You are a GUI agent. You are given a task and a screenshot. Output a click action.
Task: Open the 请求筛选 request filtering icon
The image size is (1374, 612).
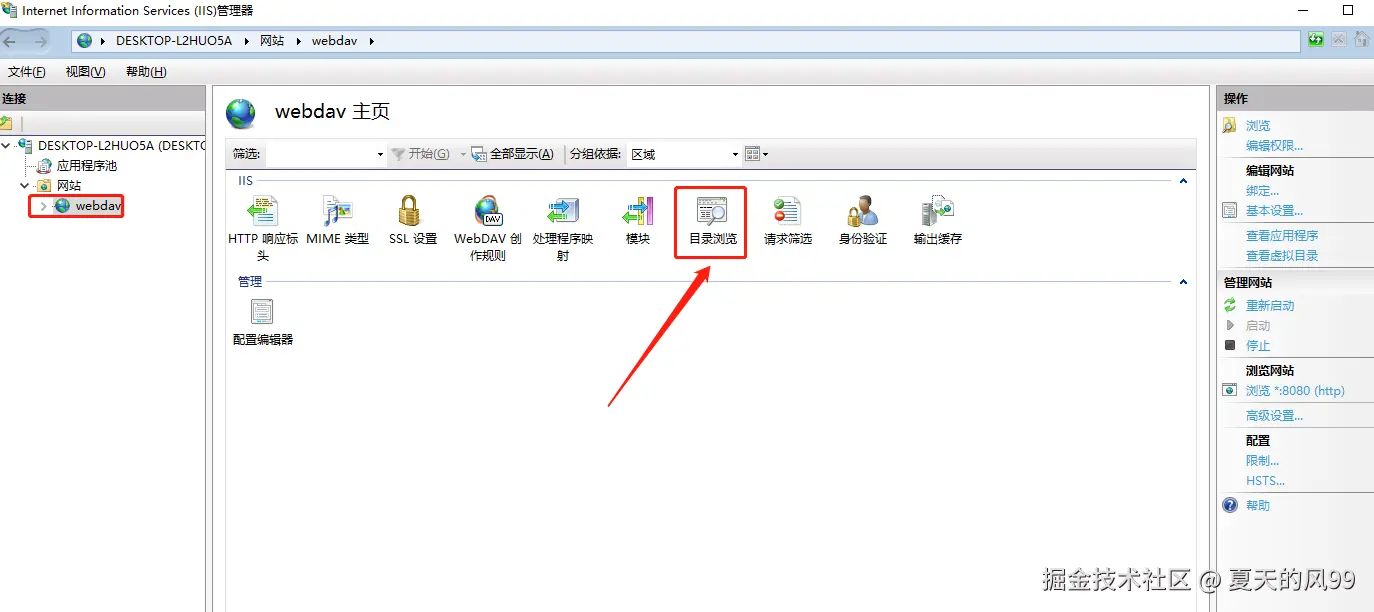788,221
